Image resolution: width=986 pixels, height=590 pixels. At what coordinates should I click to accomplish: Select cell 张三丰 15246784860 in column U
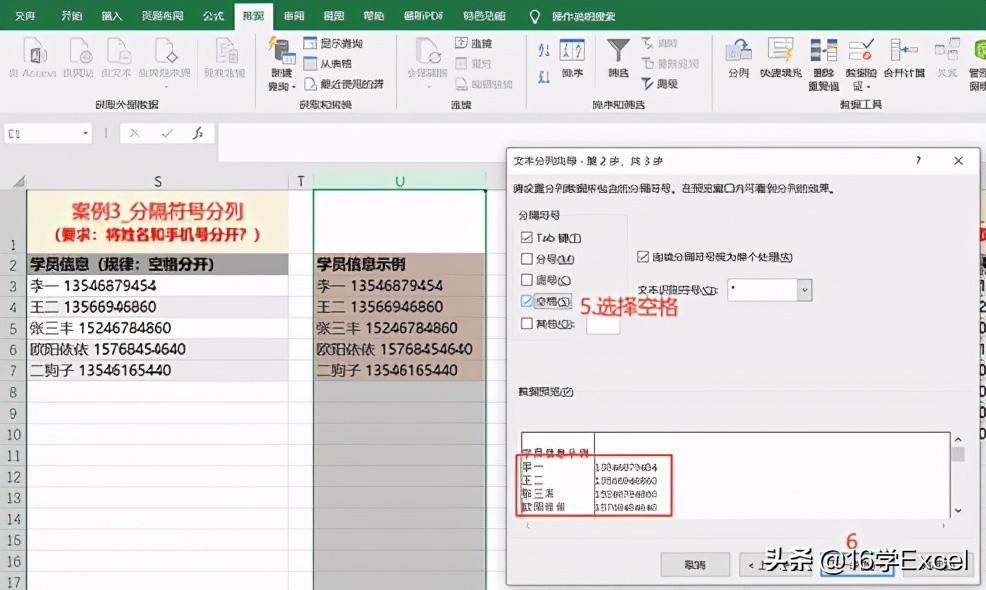pyautogui.click(x=399, y=328)
